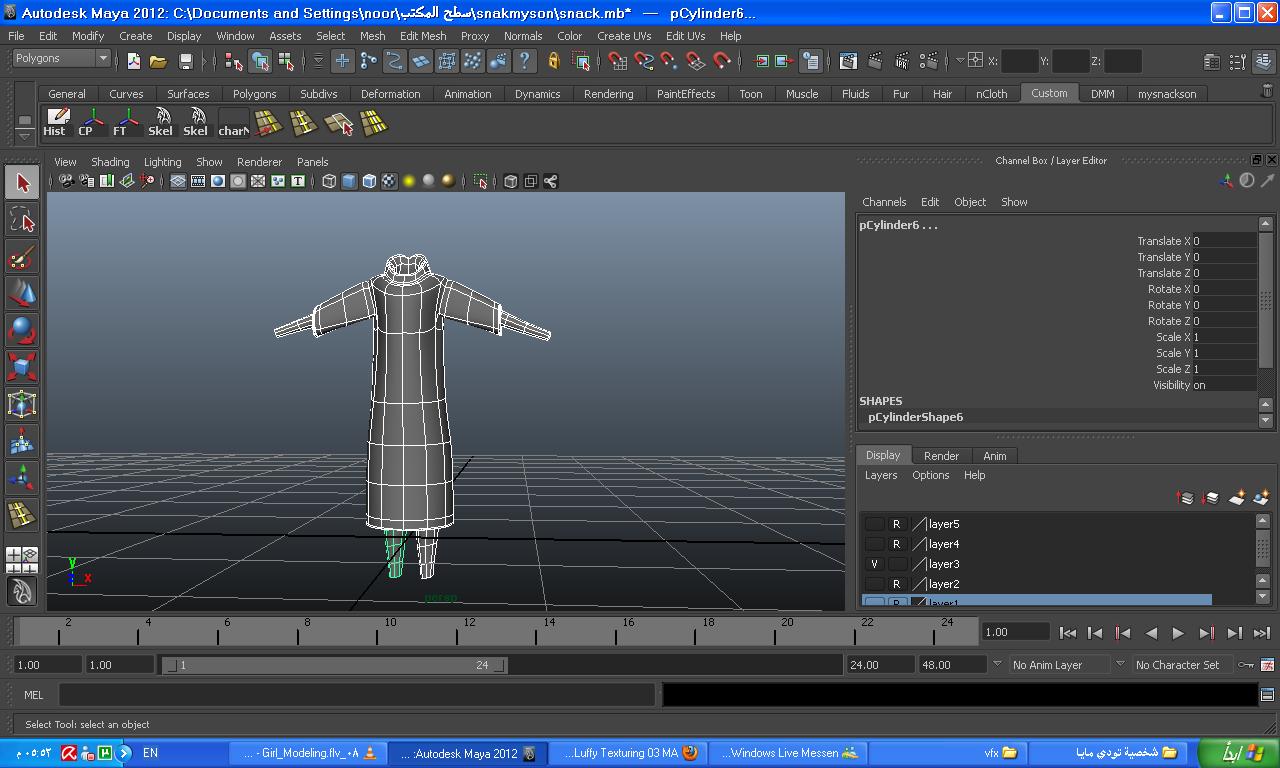
Task: Select the arrow Select Tool in toolbox
Action: point(22,183)
